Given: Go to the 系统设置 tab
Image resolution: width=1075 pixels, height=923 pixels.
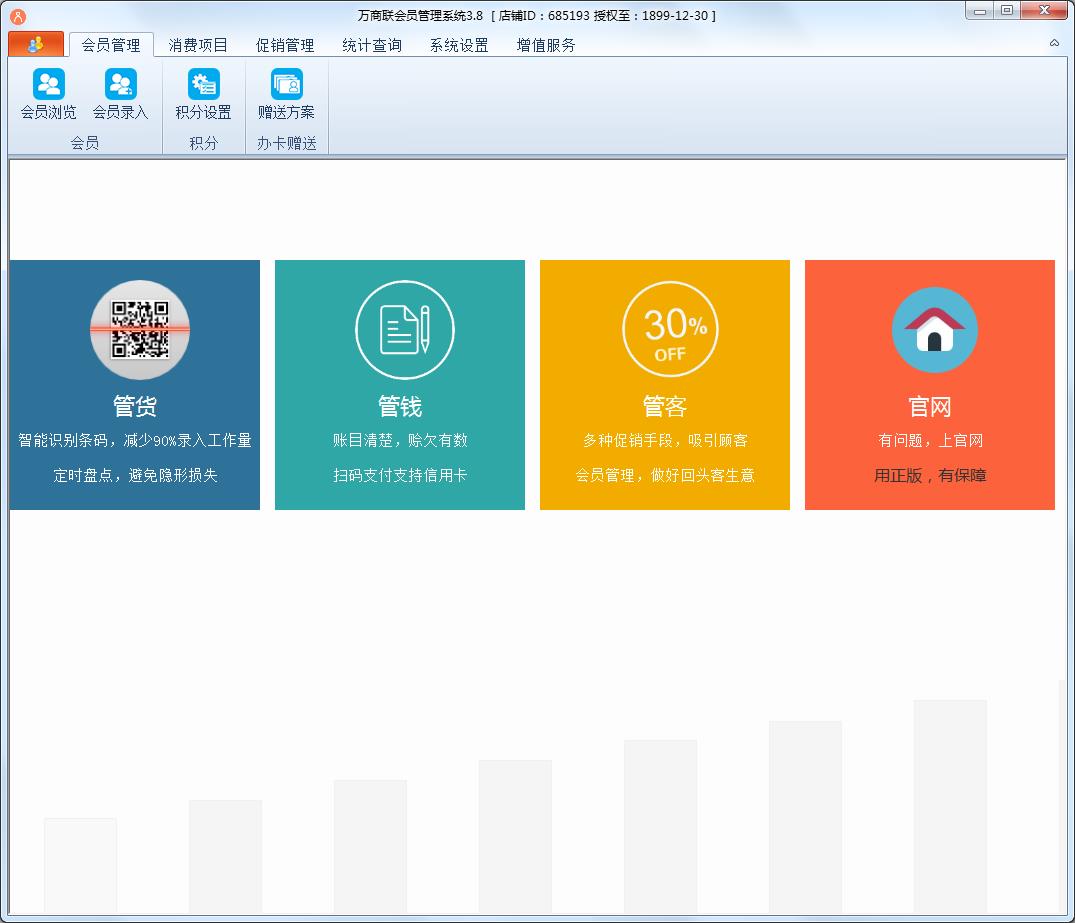Looking at the screenshot, I should 459,45.
